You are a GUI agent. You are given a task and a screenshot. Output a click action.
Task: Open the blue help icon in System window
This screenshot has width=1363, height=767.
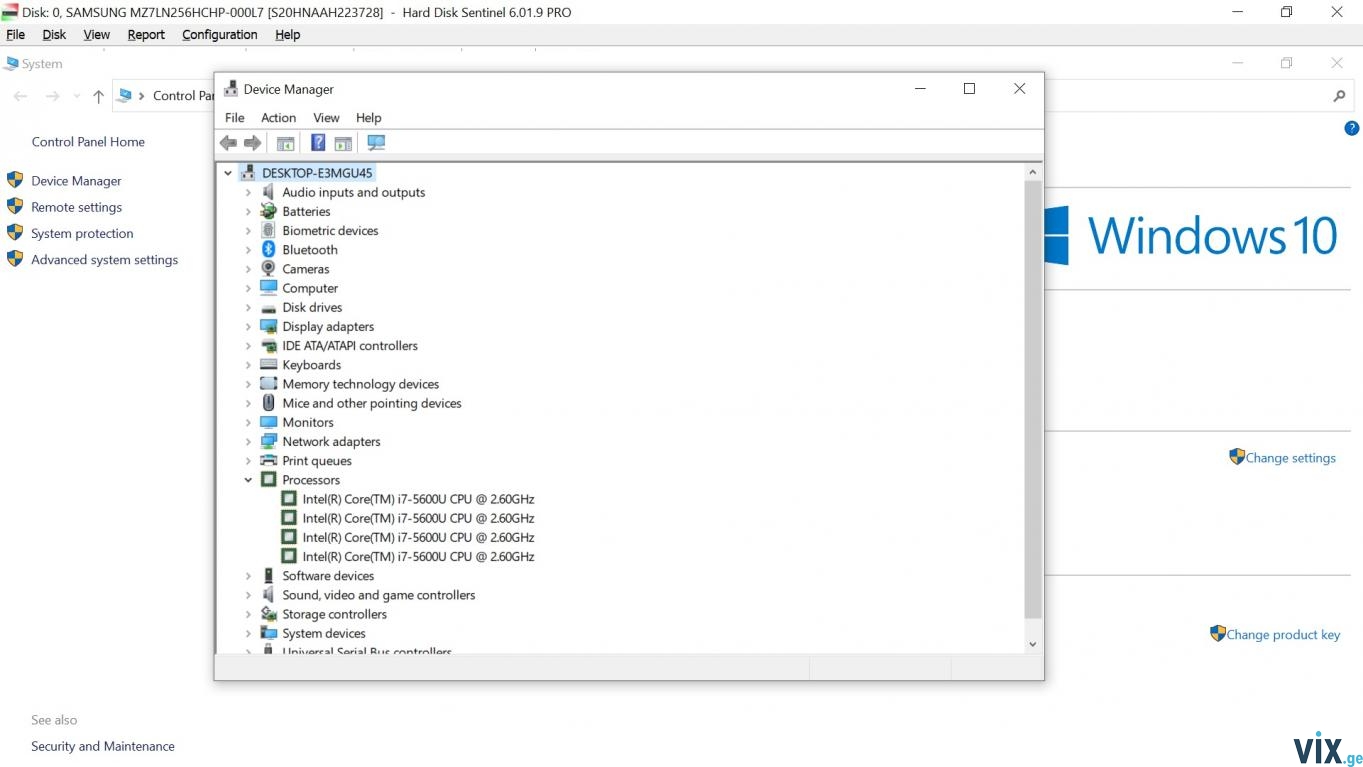tap(1351, 128)
